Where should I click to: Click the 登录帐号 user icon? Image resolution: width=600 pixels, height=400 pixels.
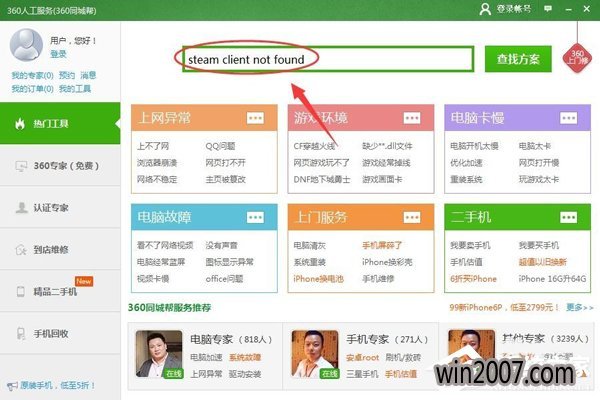pyautogui.click(x=485, y=9)
